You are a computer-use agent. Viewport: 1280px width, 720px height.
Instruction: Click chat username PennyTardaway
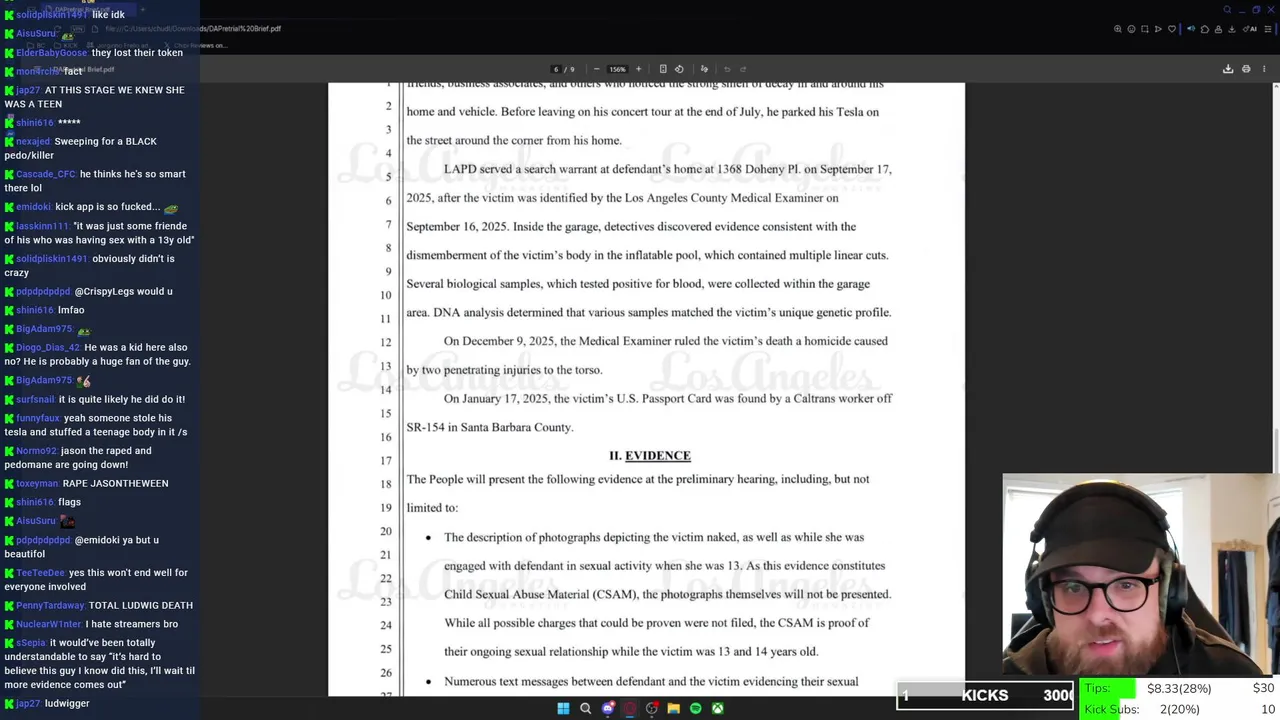coord(50,605)
